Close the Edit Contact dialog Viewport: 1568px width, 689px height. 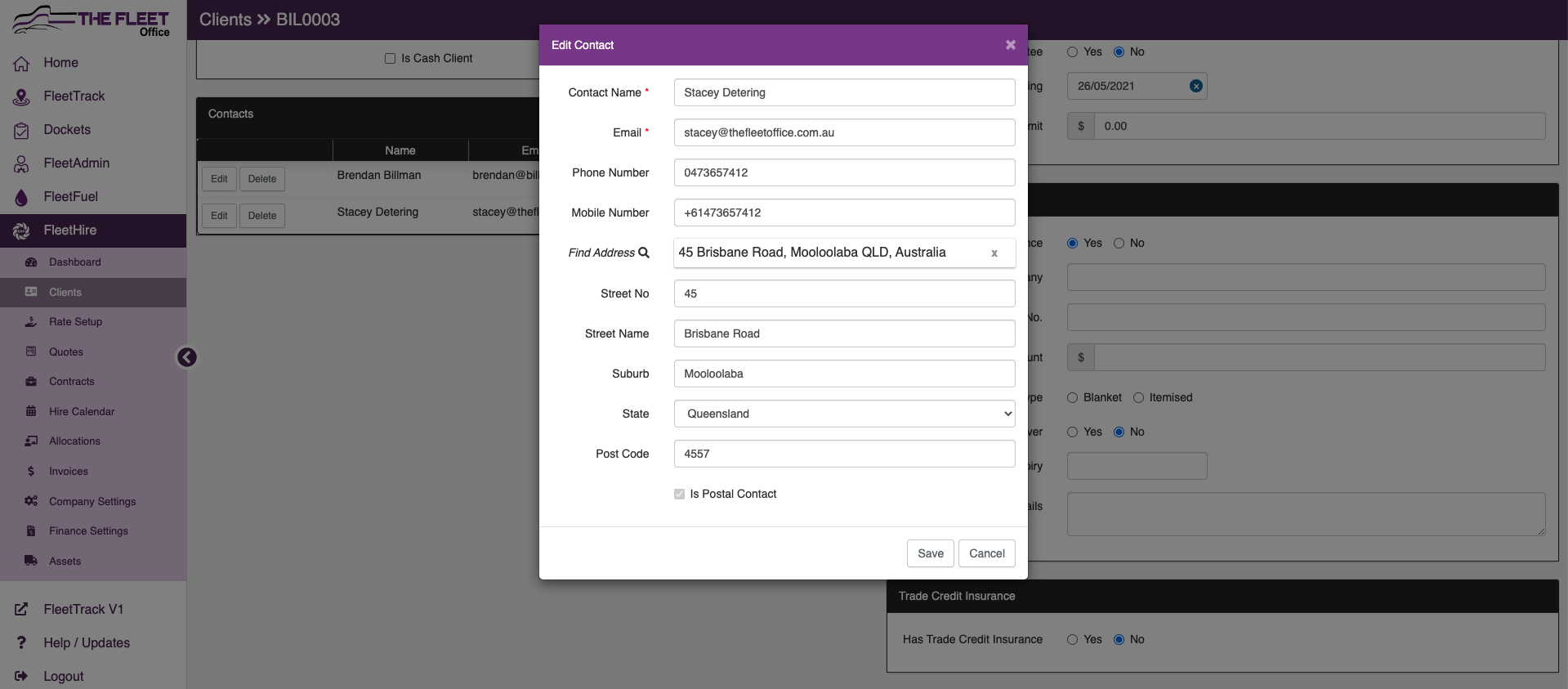[1011, 45]
